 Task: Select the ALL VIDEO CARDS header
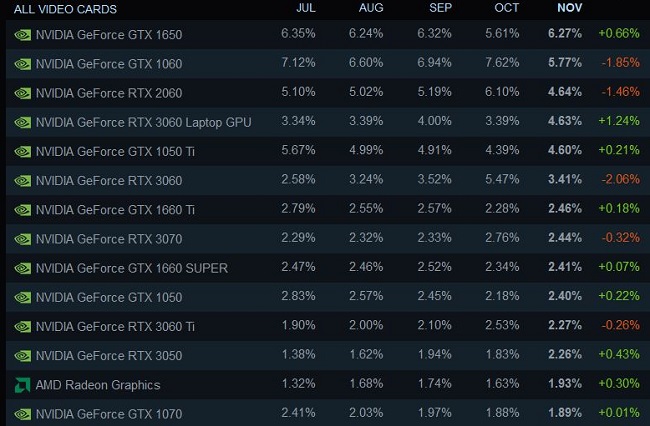pos(65,9)
